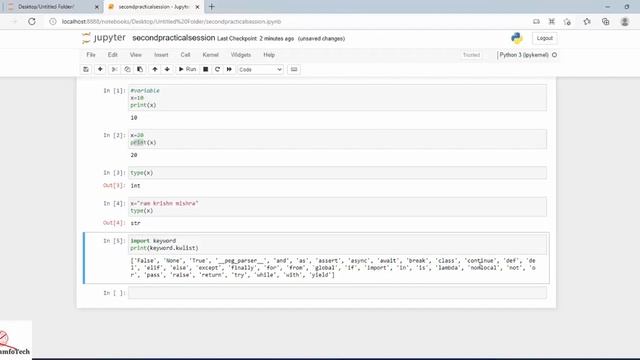Open the Widgets menu
Screen dimensions: 640x360
(241, 55)
